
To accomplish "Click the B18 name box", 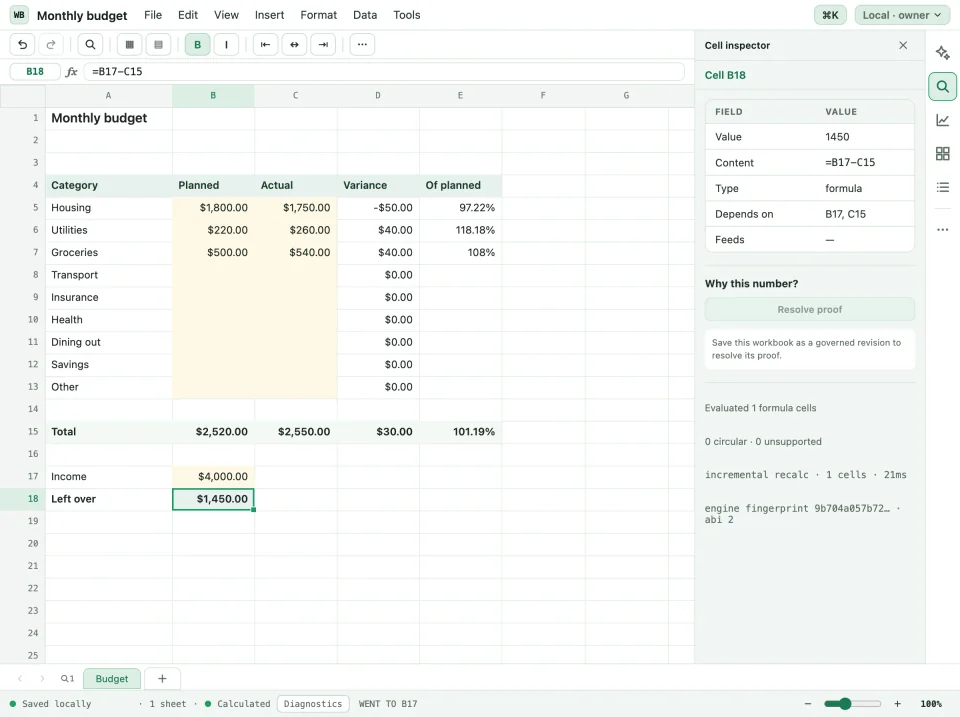I will click(x=35, y=72).
